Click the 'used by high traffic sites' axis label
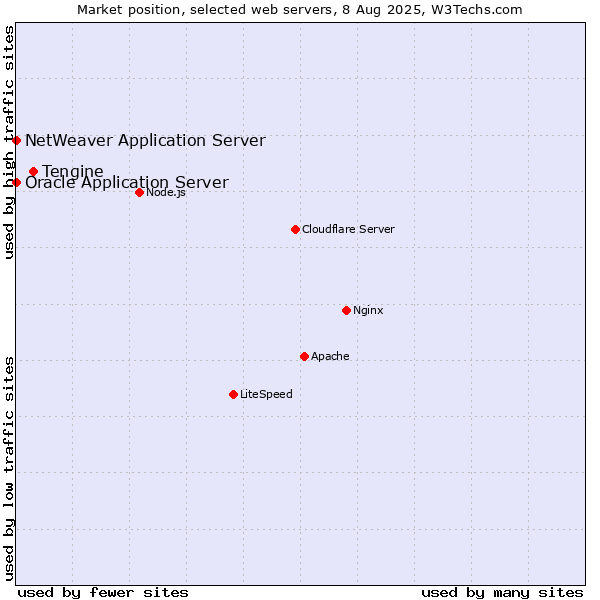Screen dimensions: 600x600 (8, 142)
